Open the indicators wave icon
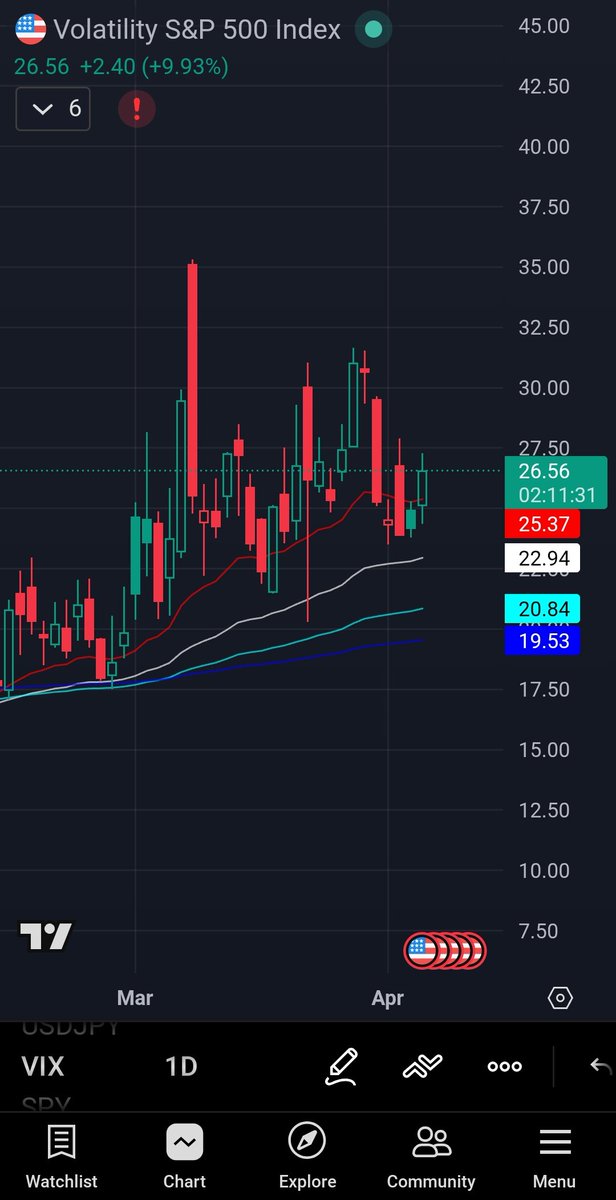The height and width of the screenshot is (1200, 616). pyautogui.click(x=422, y=1067)
